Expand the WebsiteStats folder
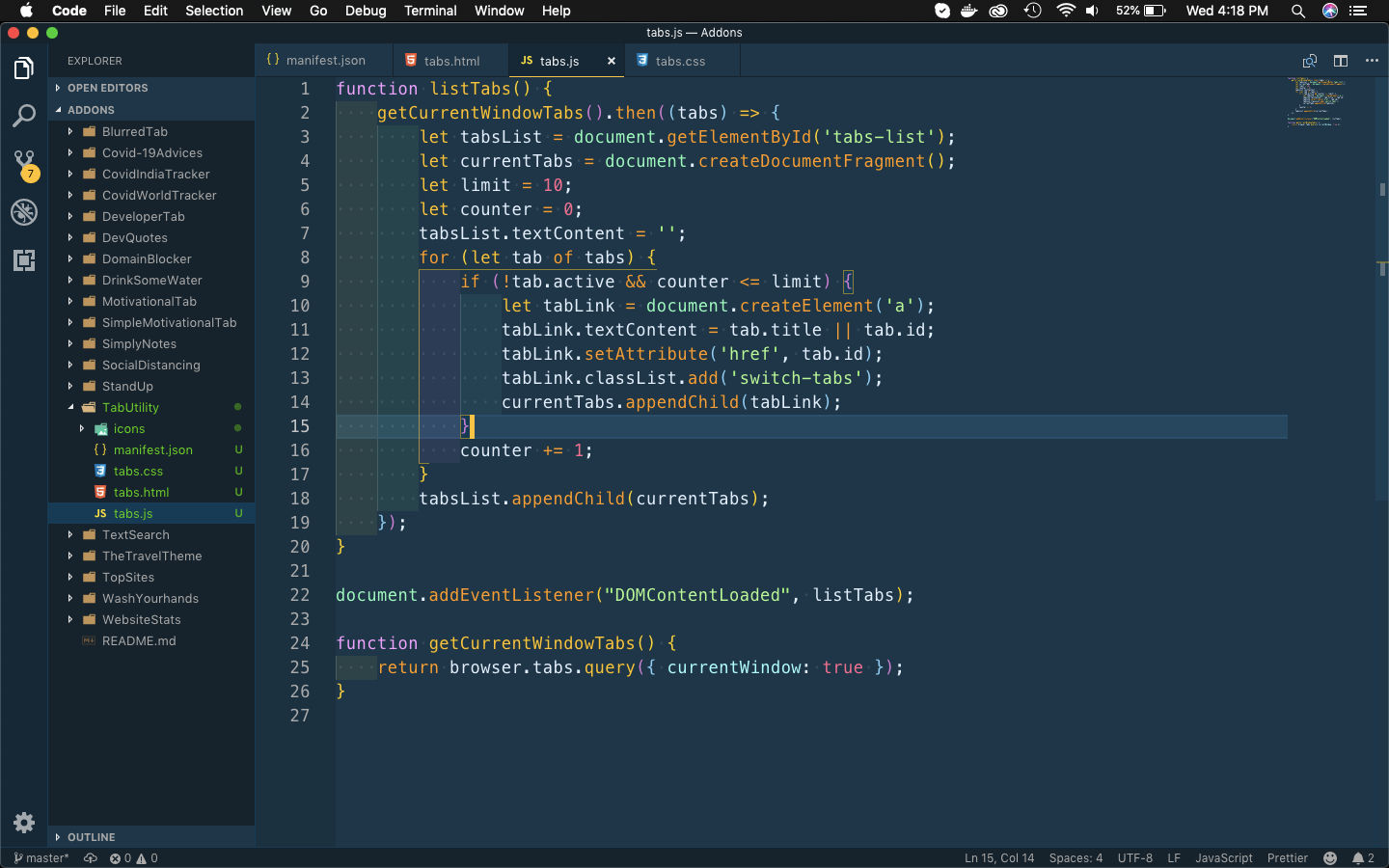Image resolution: width=1389 pixels, height=868 pixels. pyautogui.click(x=151, y=619)
